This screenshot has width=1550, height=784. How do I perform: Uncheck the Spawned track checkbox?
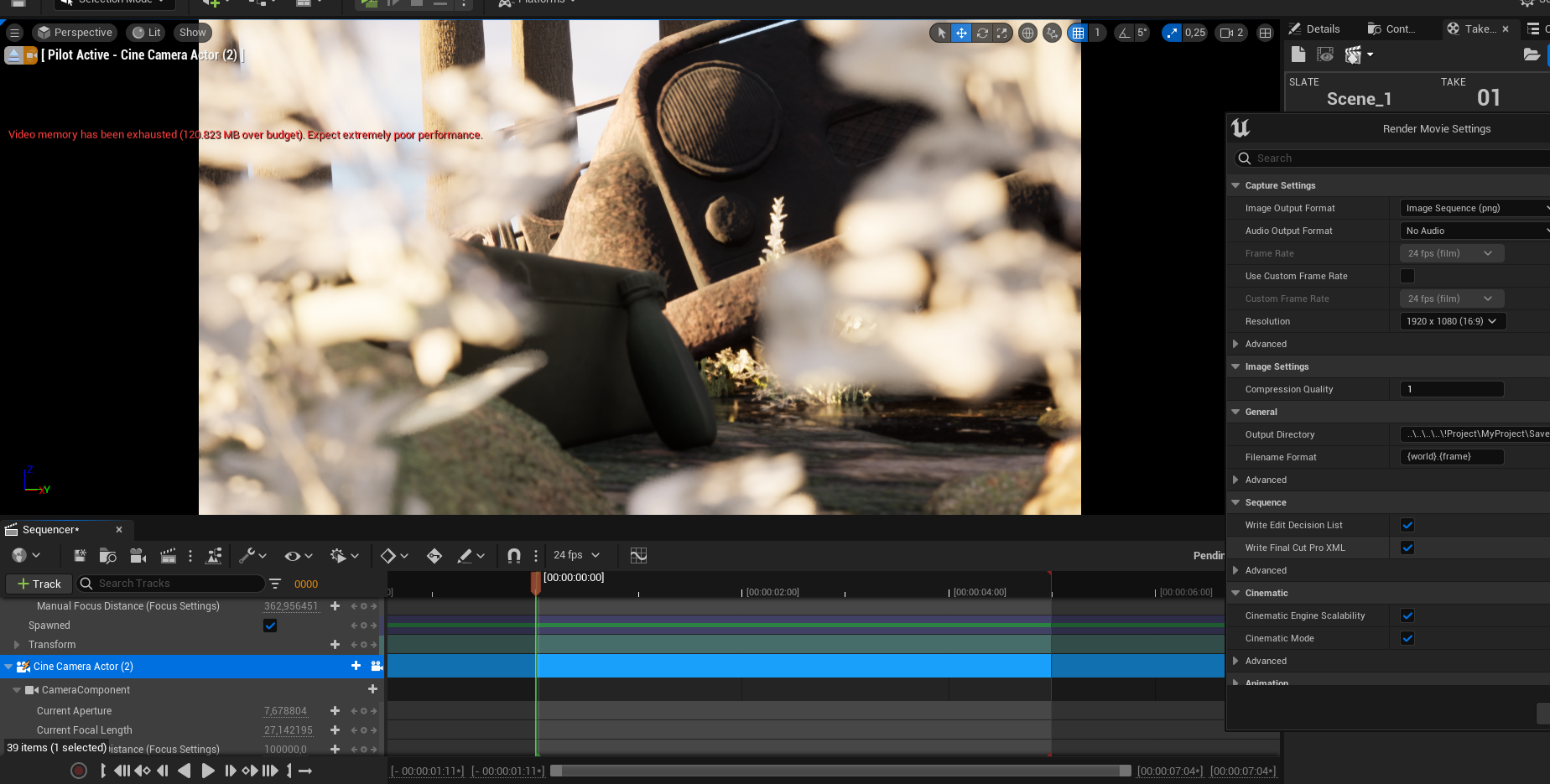[x=270, y=626]
